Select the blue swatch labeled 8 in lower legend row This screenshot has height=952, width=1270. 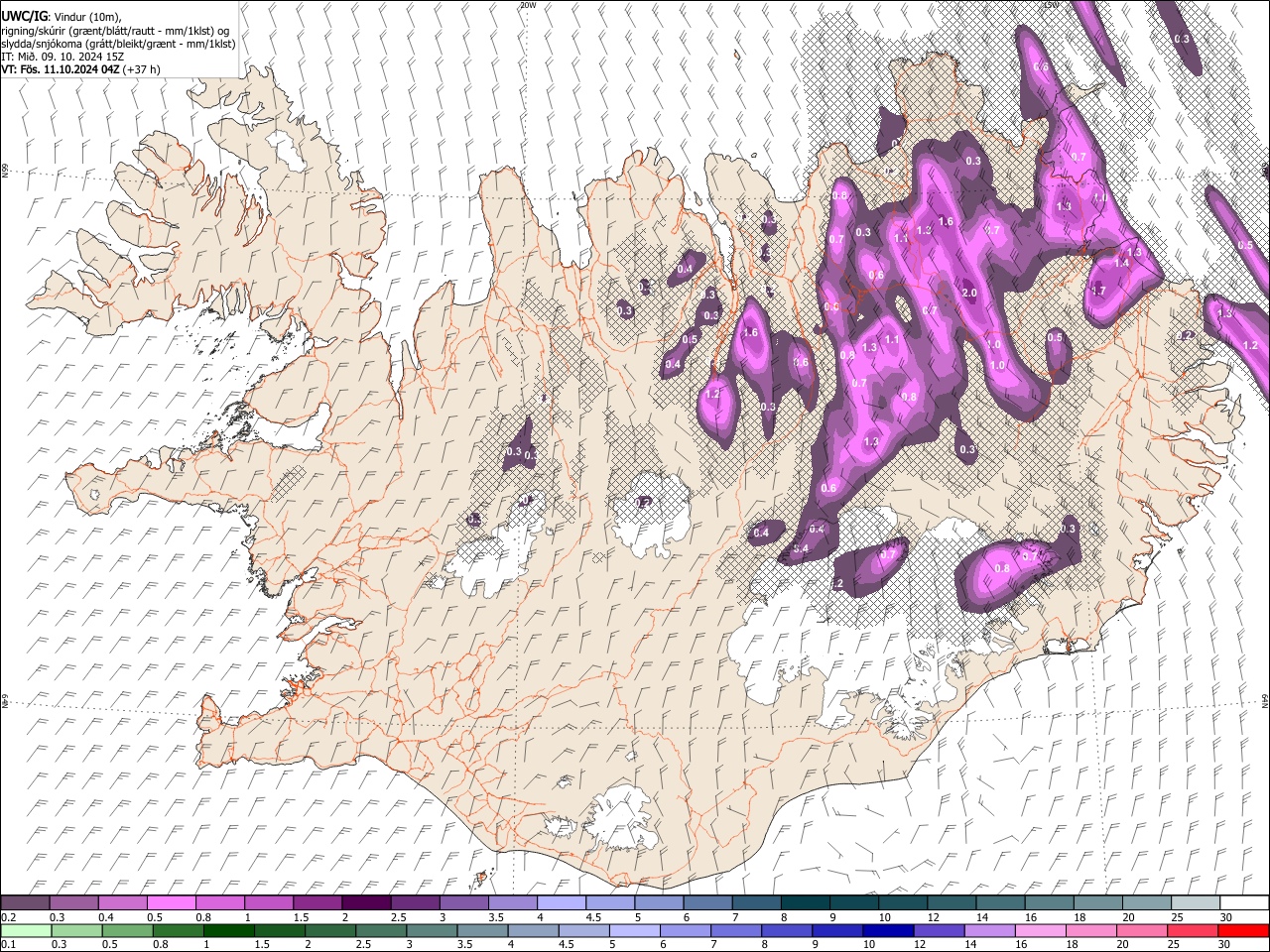pos(787,930)
